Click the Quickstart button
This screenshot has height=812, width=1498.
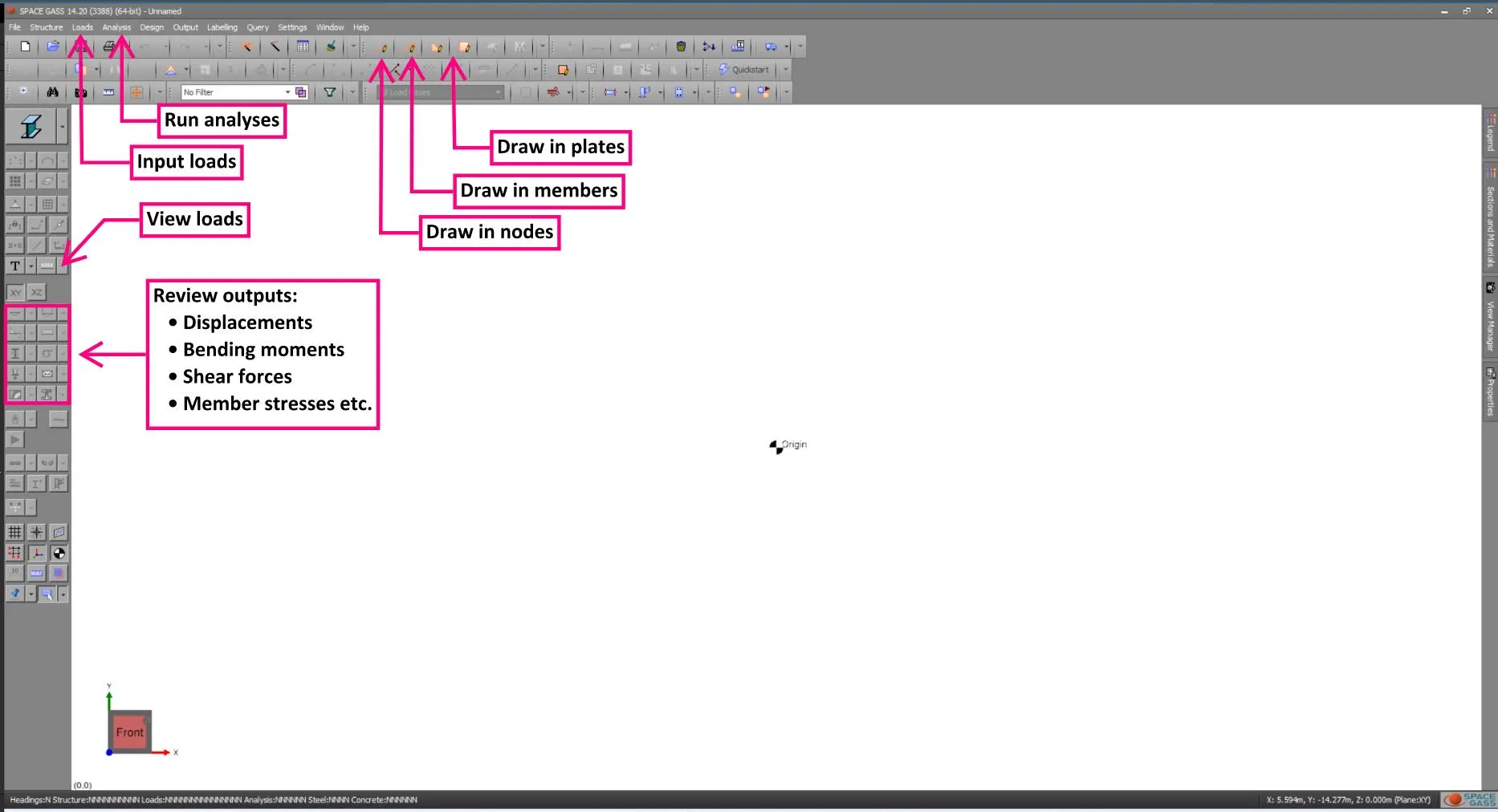[747, 69]
